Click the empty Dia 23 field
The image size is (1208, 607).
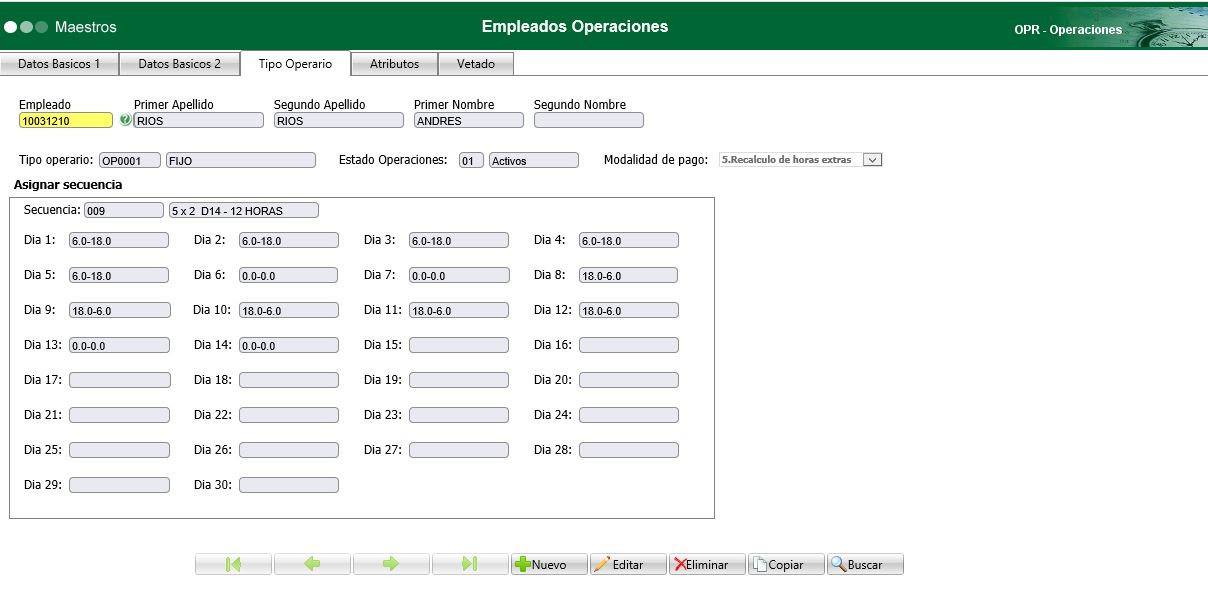click(x=459, y=415)
